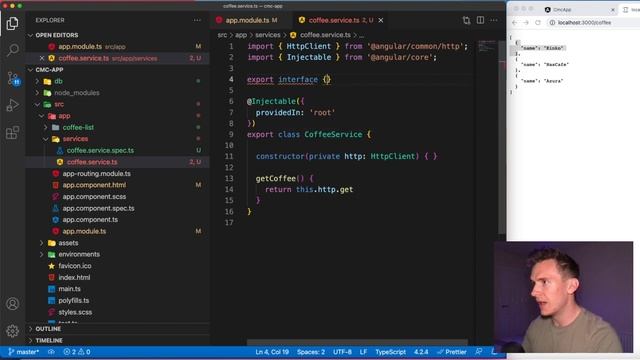Click the editor minimap

486,47
